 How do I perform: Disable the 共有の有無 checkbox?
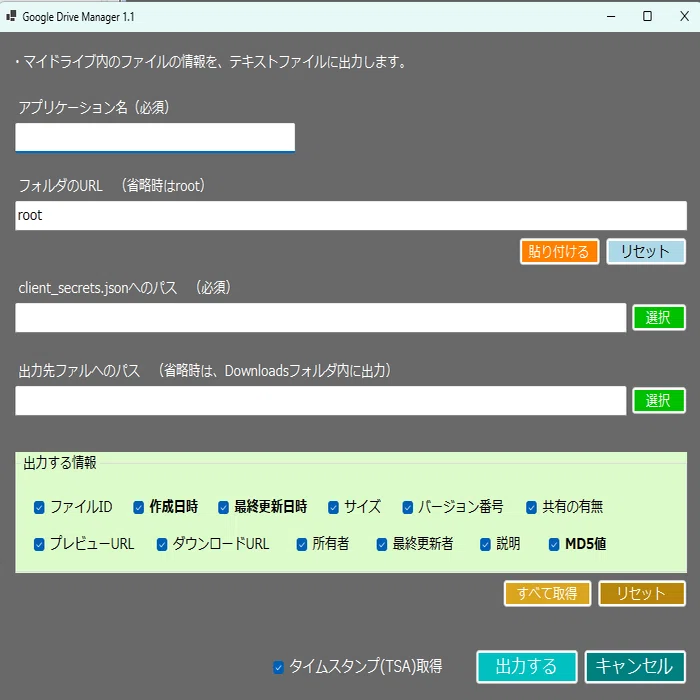[x=531, y=507]
